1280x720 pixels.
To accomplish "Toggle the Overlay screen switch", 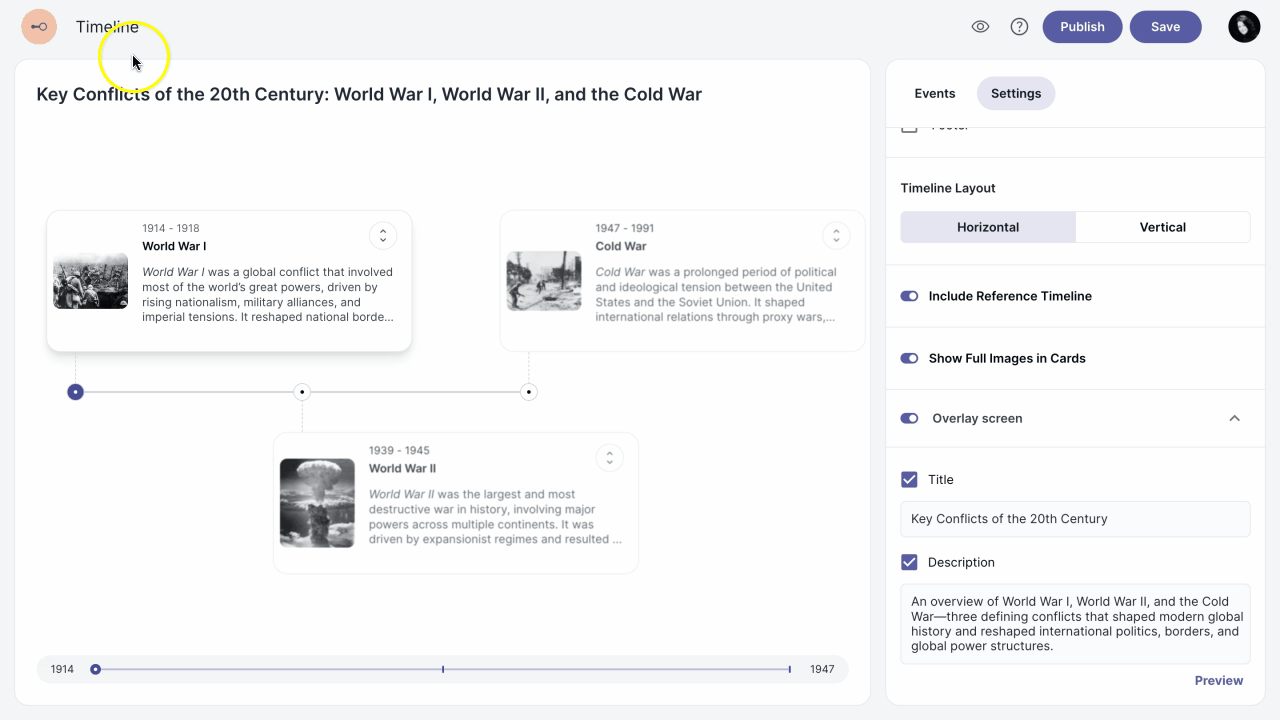I will click(x=909, y=419).
